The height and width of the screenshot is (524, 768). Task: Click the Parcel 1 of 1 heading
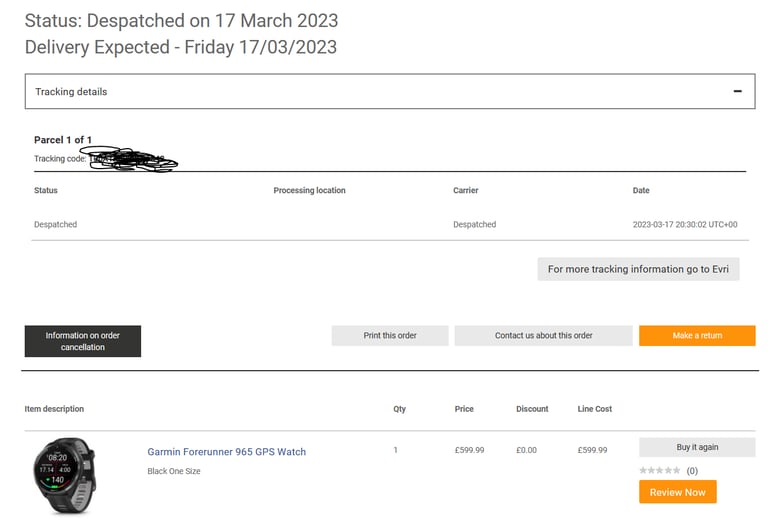click(x=63, y=140)
